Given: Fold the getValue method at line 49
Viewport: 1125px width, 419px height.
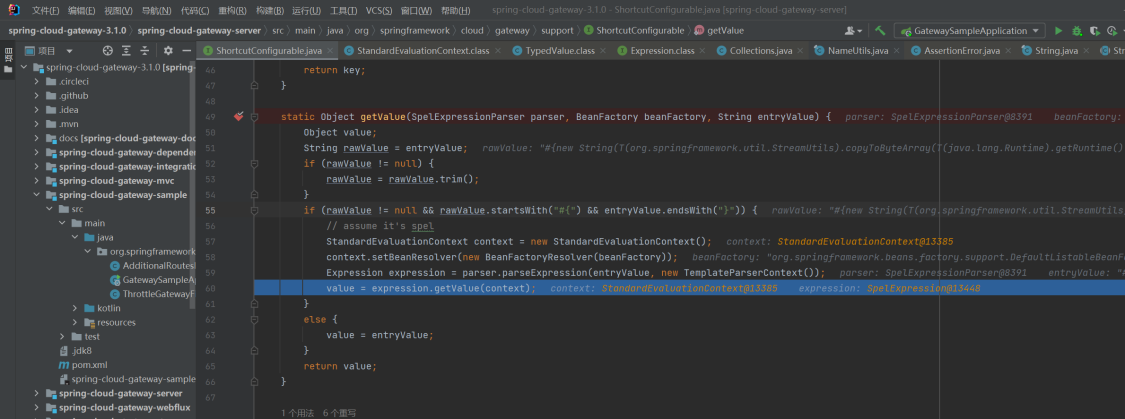Looking at the screenshot, I should point(255,116).
